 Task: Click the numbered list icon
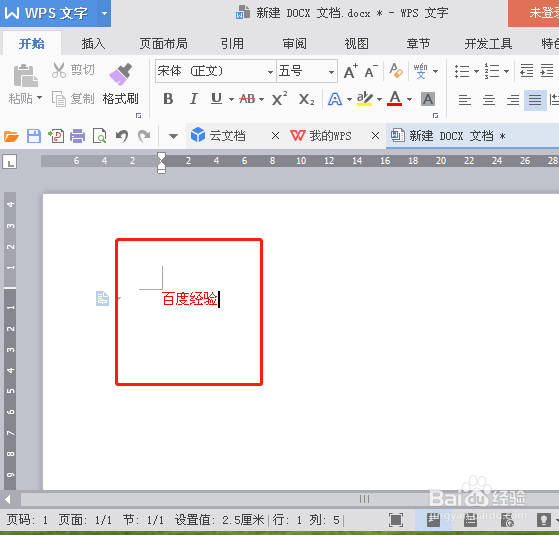point(492,71)
